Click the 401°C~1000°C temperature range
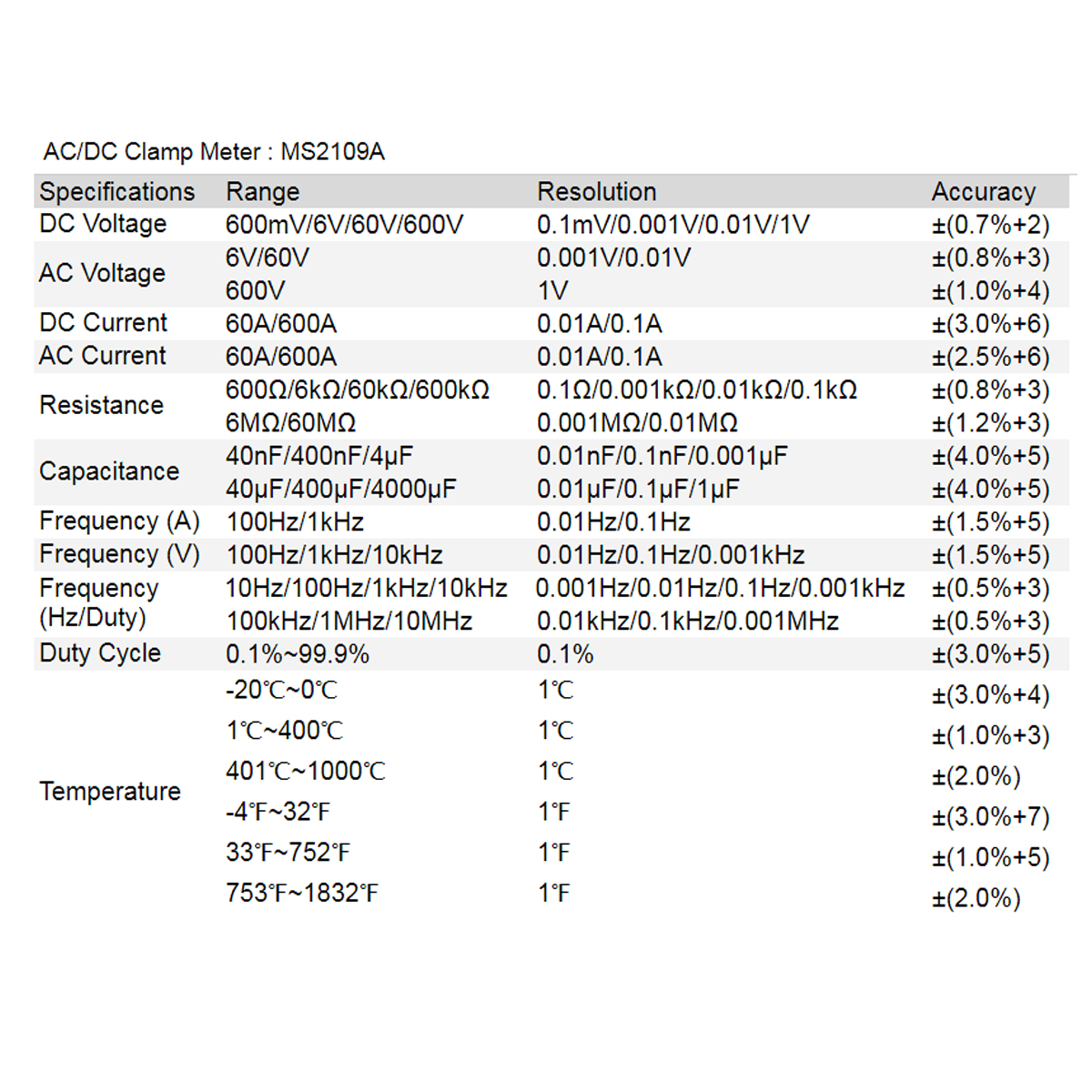 tap(305, 772)
